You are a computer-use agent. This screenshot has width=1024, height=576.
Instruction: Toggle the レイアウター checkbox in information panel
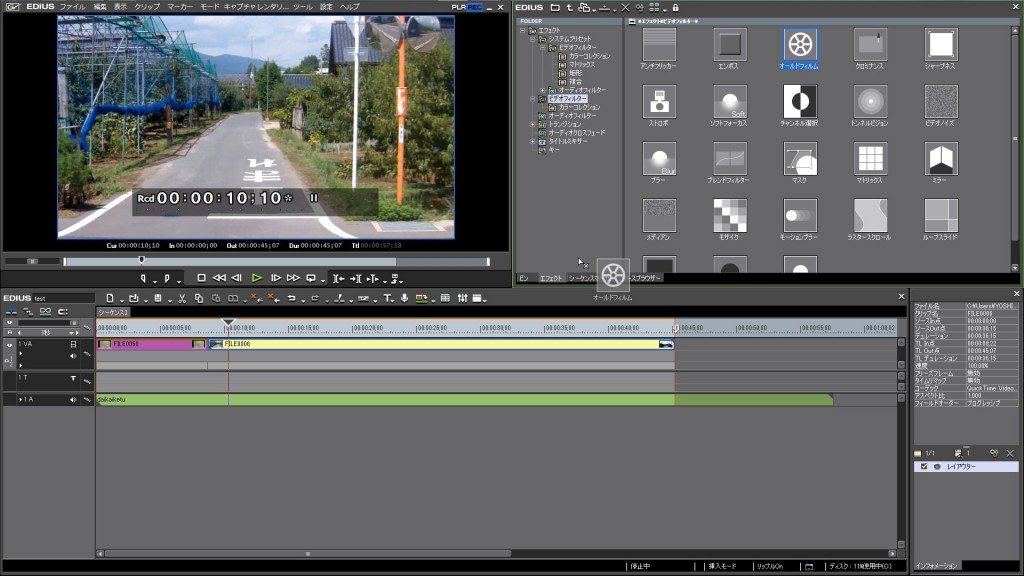click(923, 466)
